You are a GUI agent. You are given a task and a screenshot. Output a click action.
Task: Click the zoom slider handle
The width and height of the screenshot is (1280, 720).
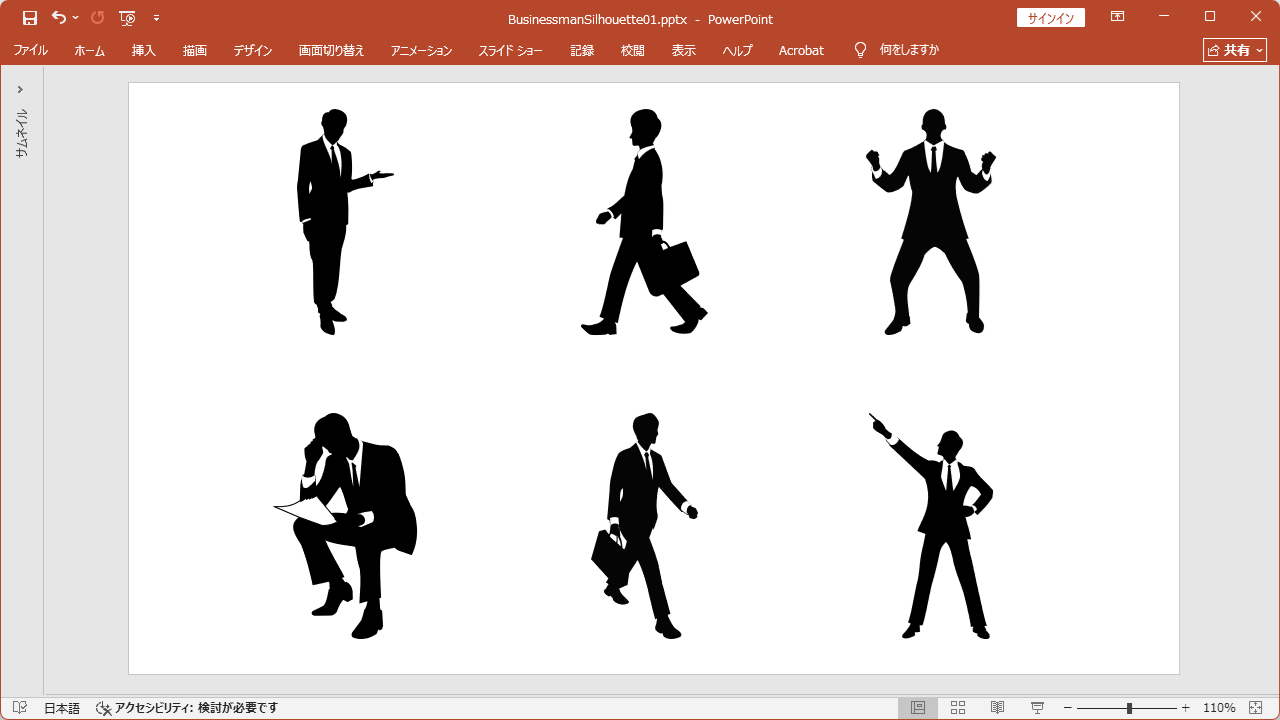[x=1129, y=708]
